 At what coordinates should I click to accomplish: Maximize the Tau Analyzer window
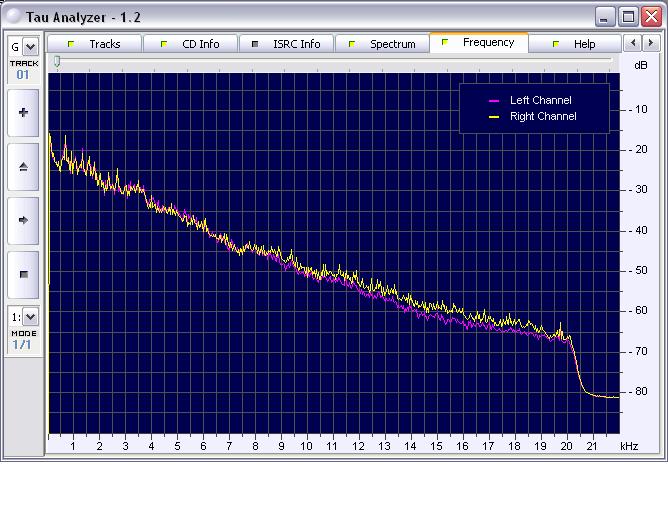tap(628, 16)
